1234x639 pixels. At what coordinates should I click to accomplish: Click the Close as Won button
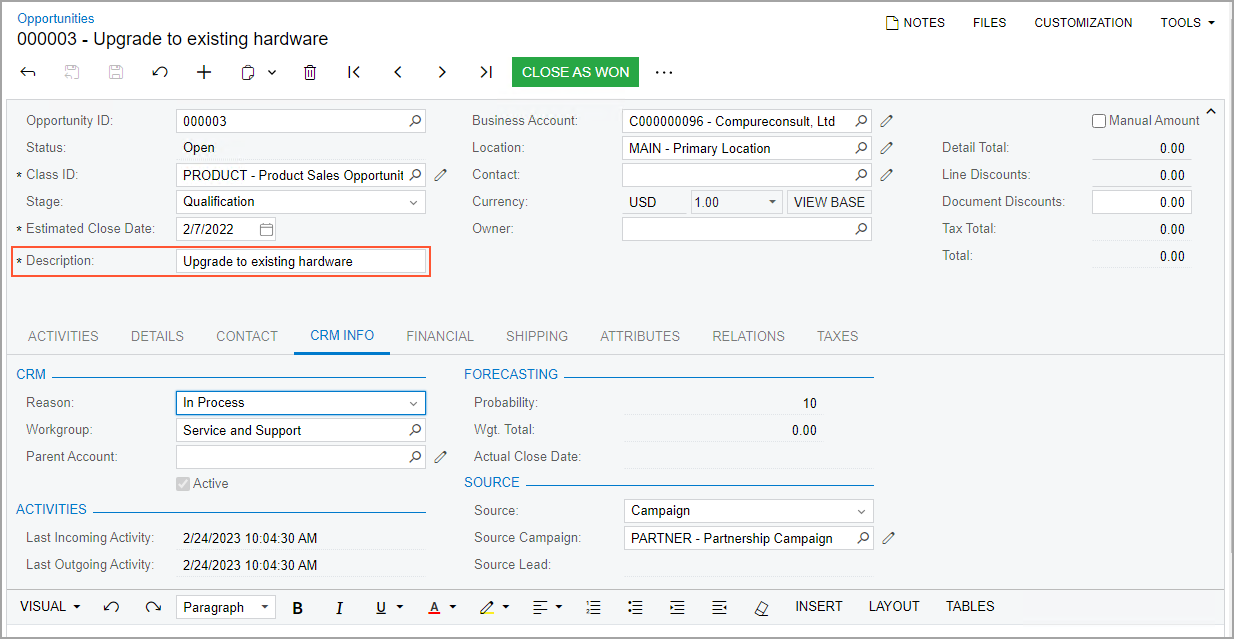(575, 72)
